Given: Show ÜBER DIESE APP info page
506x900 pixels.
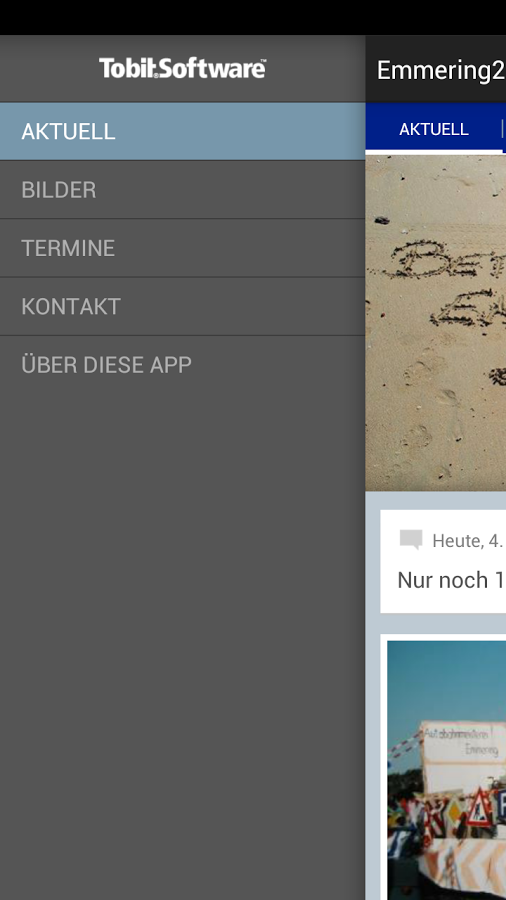Looking at the screenshot, I should (182, 365).
